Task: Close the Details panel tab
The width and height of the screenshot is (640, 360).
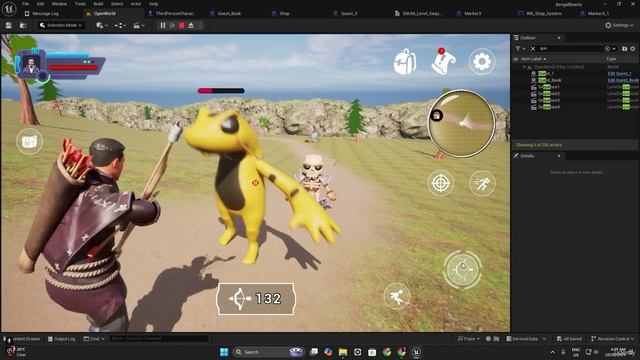Action: [559, 156]
